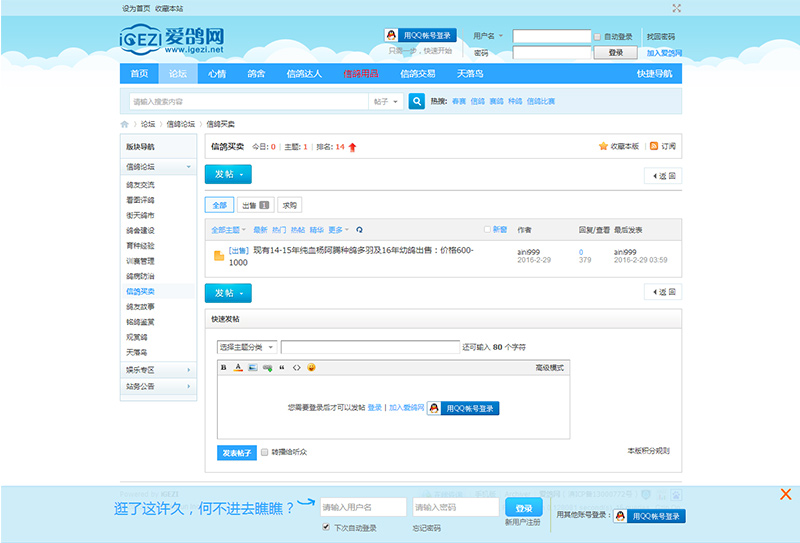Expand the 站务公告 sidebar section
Image resolution: width=800 pixels, height=543 pixels.
click(158, 386)
